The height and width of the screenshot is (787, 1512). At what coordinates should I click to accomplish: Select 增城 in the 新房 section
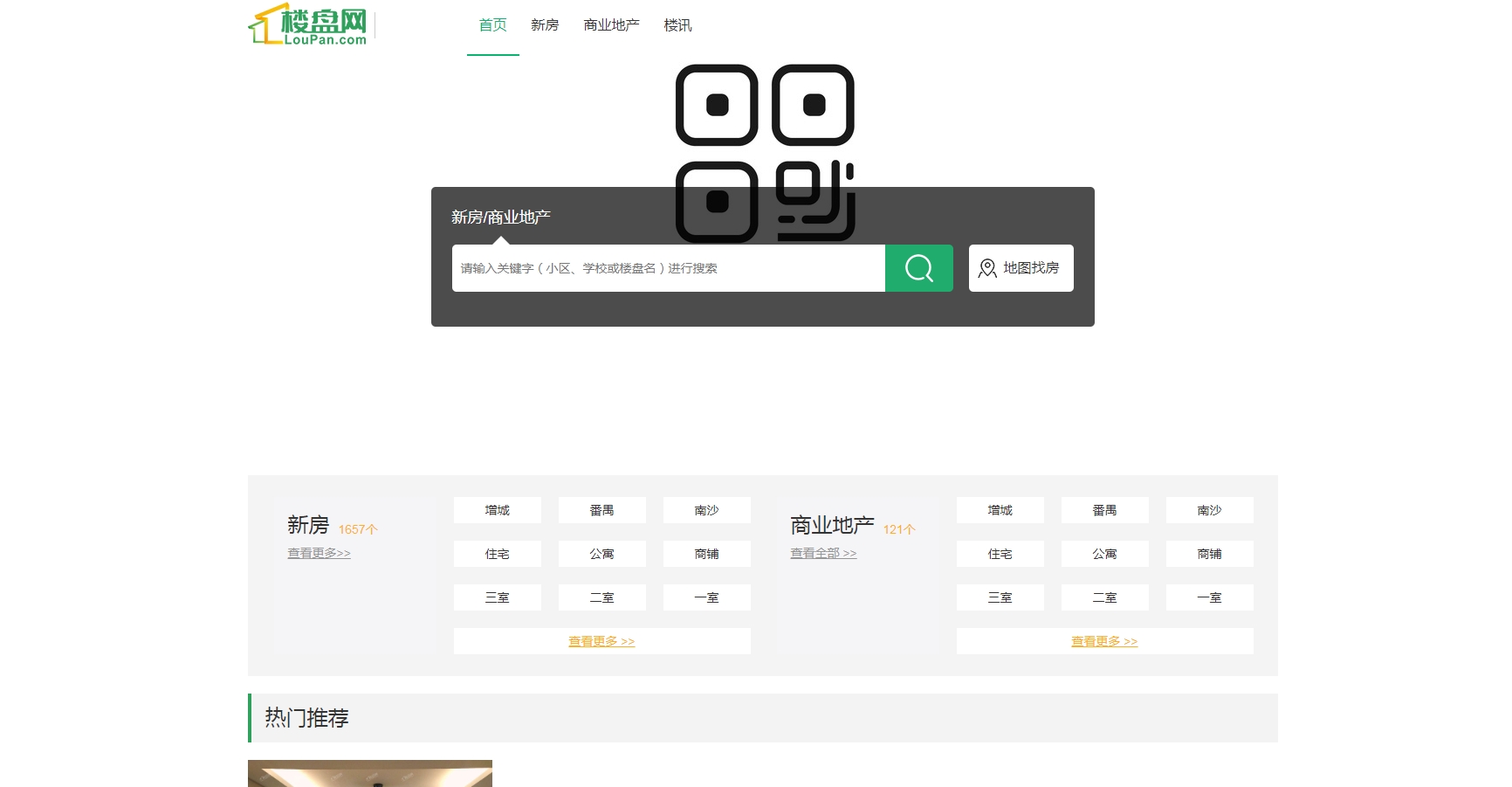coord(498,510)
